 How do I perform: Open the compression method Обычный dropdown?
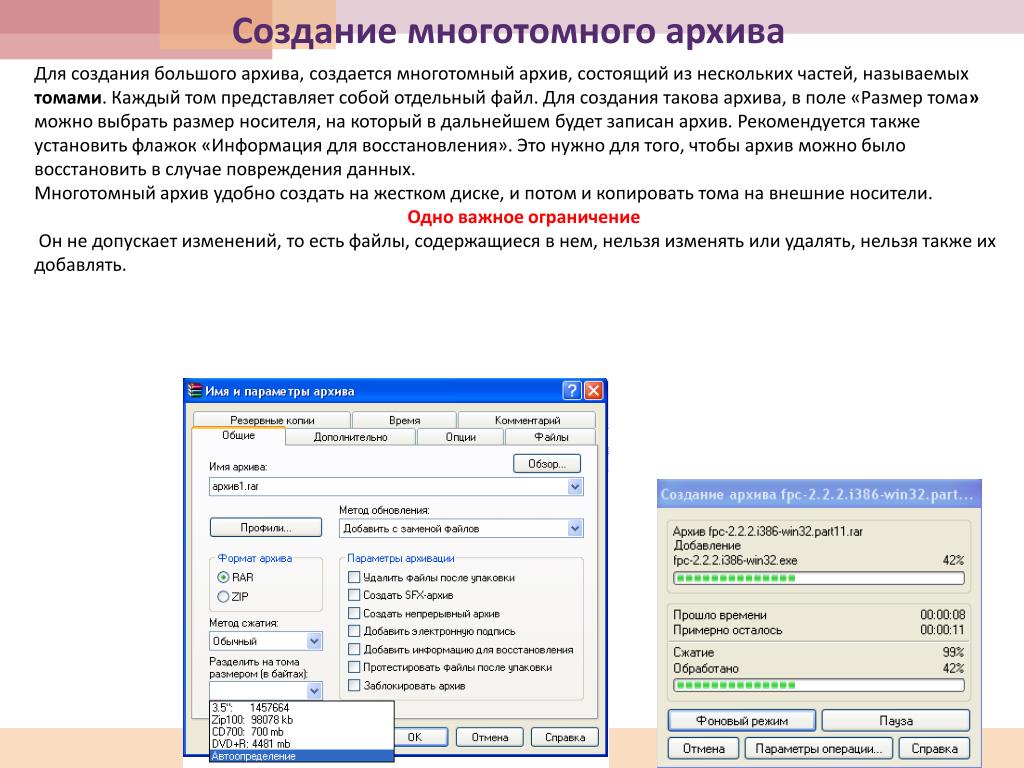(266, 641)
